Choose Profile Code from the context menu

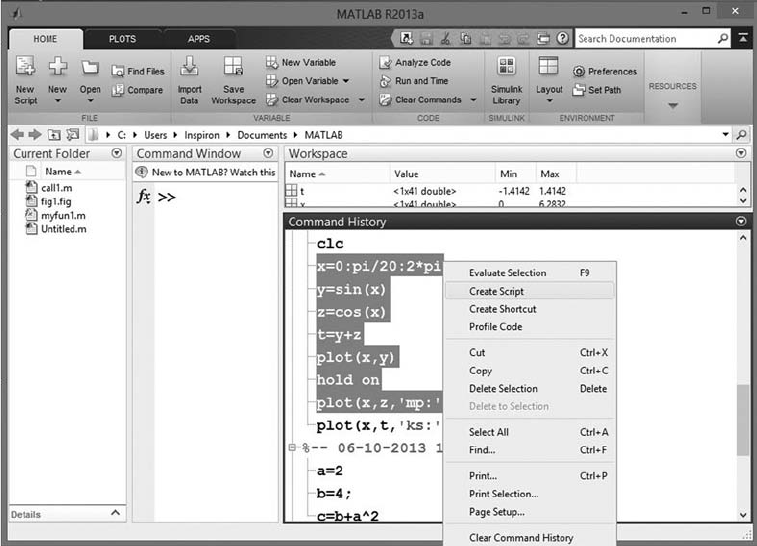(x=529, y=327)
